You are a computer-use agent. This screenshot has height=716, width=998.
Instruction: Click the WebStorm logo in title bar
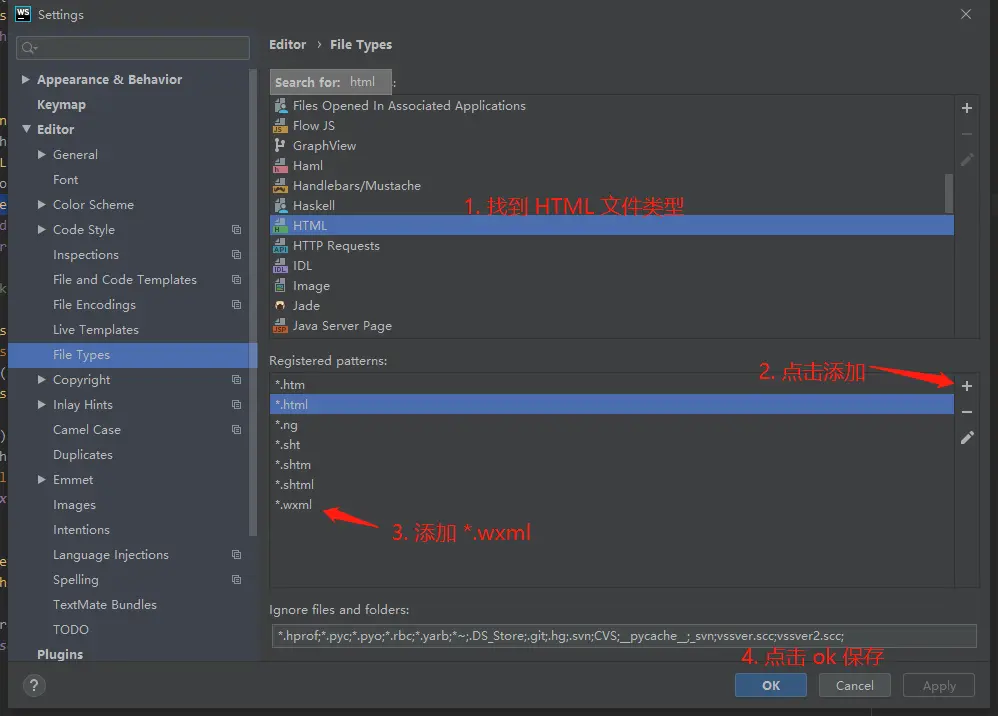pyautogui.click(x=23, y=14)
